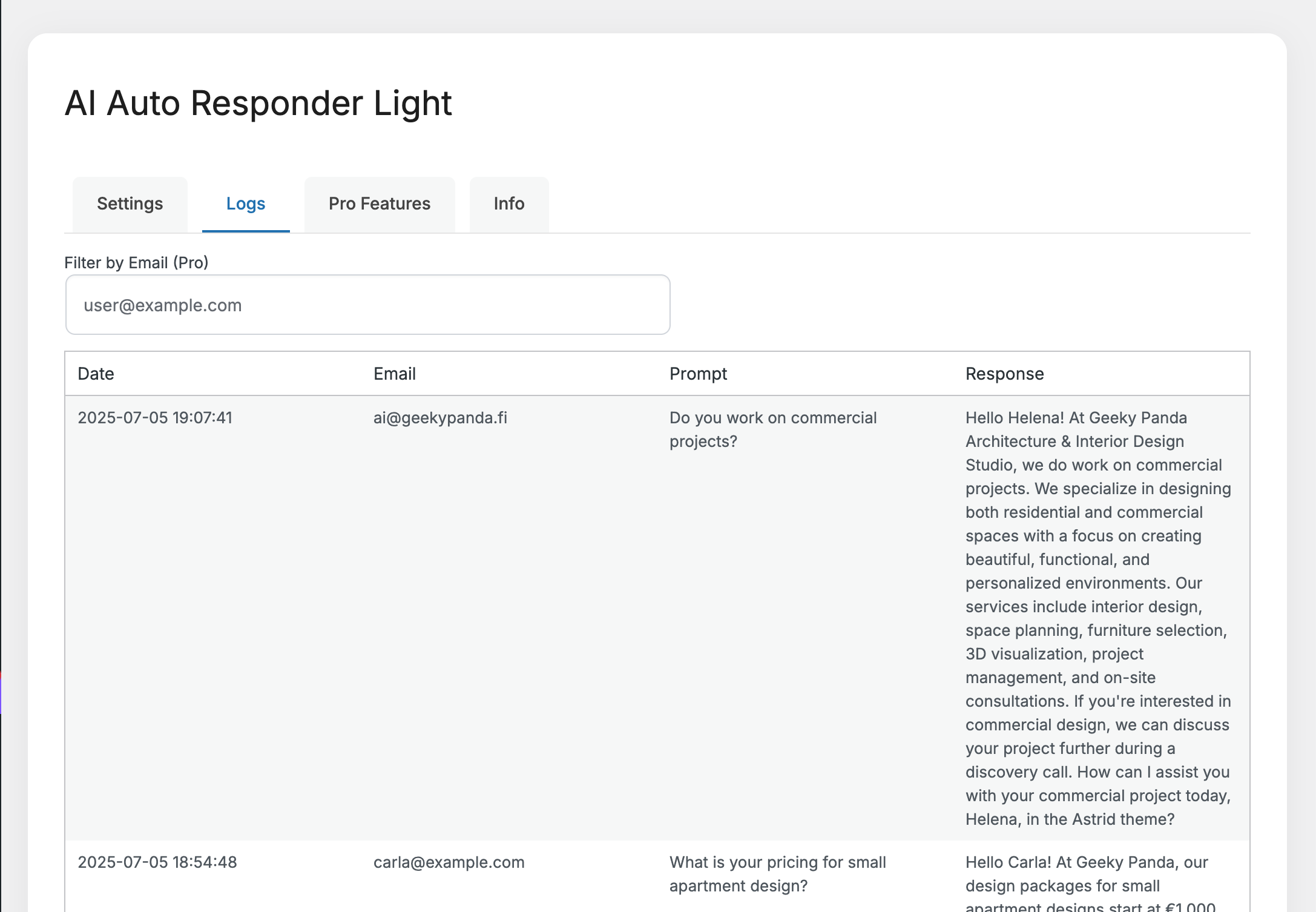
Task: Click the Astrid theme closing sentence
Action: pyautogui.click(x=1098, y=796)
